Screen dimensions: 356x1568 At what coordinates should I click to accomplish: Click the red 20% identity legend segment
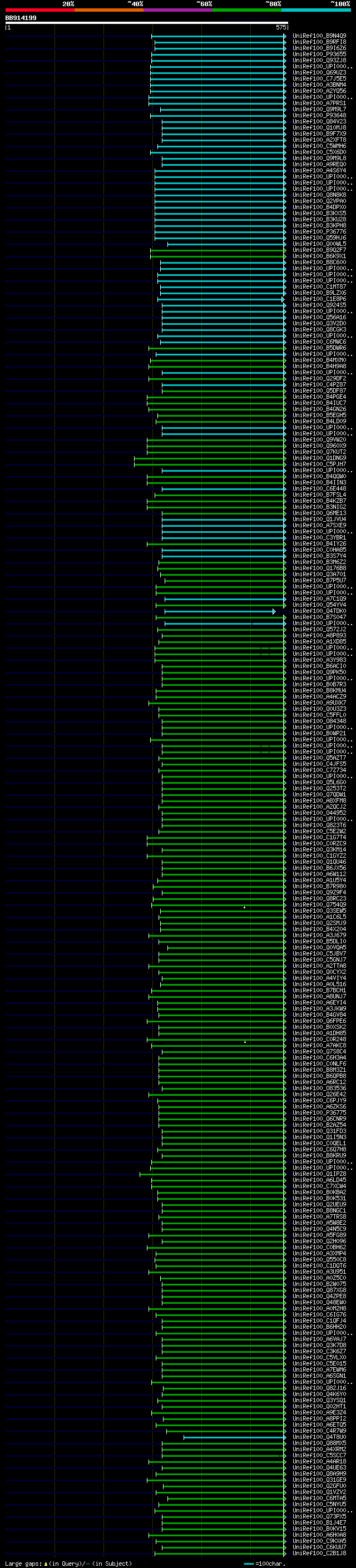tap(39, 10)
